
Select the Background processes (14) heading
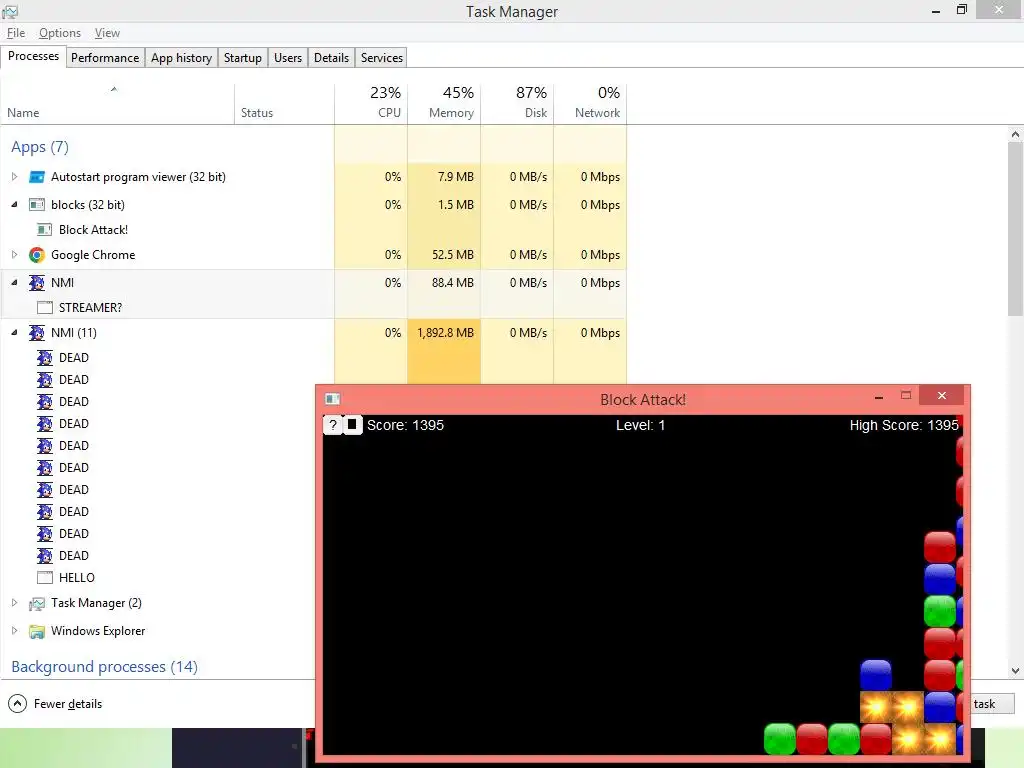click(x=104, y=667)
